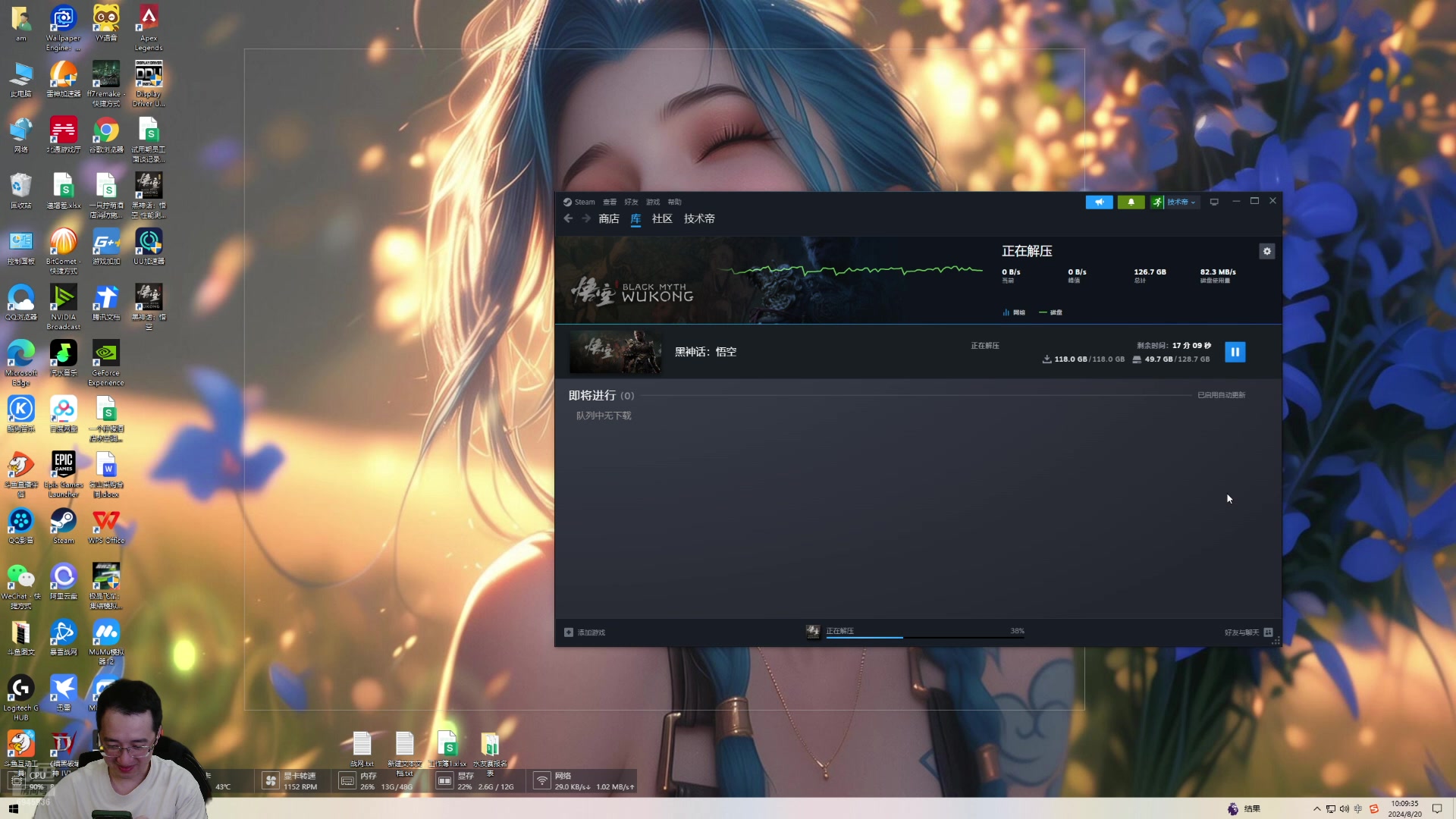Click the 添加游戏 button
This screenshot has height=819, width=1456.
(585, 632)
